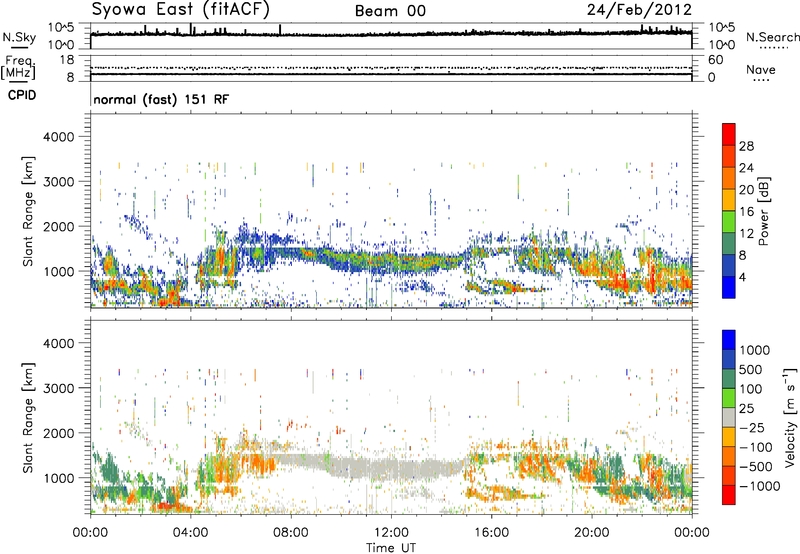The width and height of the screenshot is (800, 554).
Task: Pick the yellow Velocity segment -25 to -100
Action: tap(729, 437)
